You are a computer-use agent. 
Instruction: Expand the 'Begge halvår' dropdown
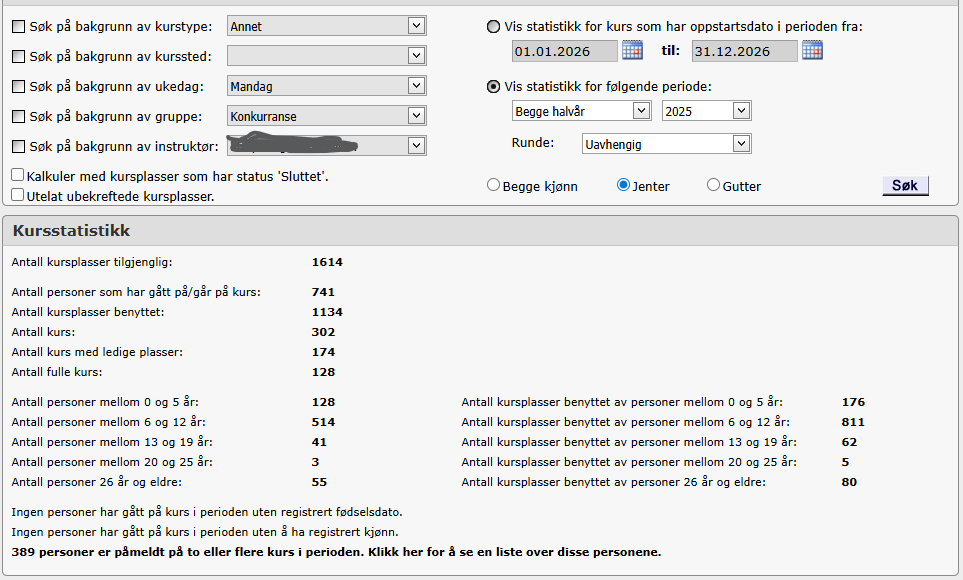[x=580, y=111]
